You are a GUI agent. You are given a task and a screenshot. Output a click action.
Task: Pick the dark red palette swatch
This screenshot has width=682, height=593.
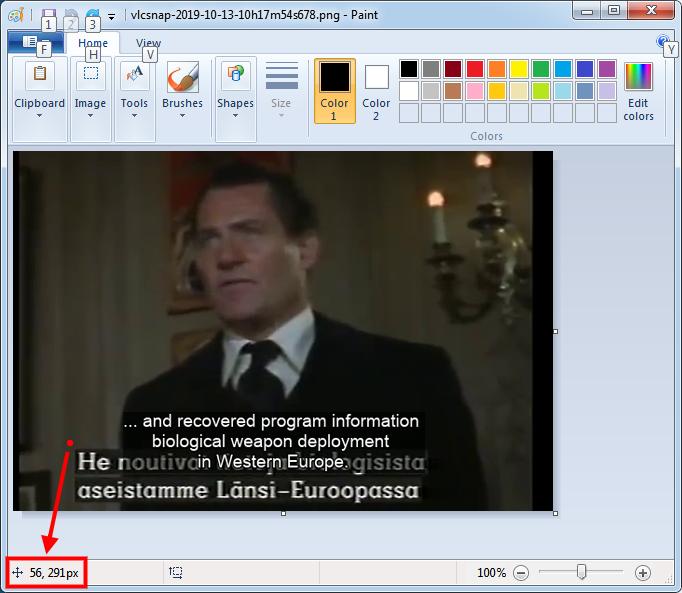[453, 69]
